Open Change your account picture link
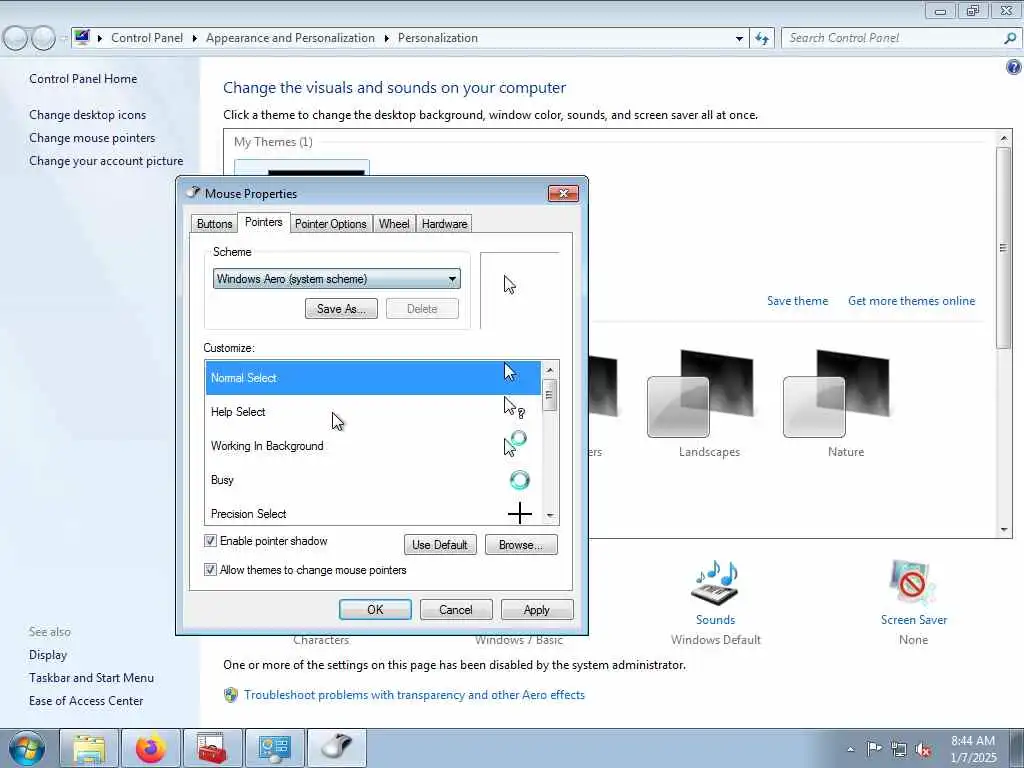 tap(106, 161)
